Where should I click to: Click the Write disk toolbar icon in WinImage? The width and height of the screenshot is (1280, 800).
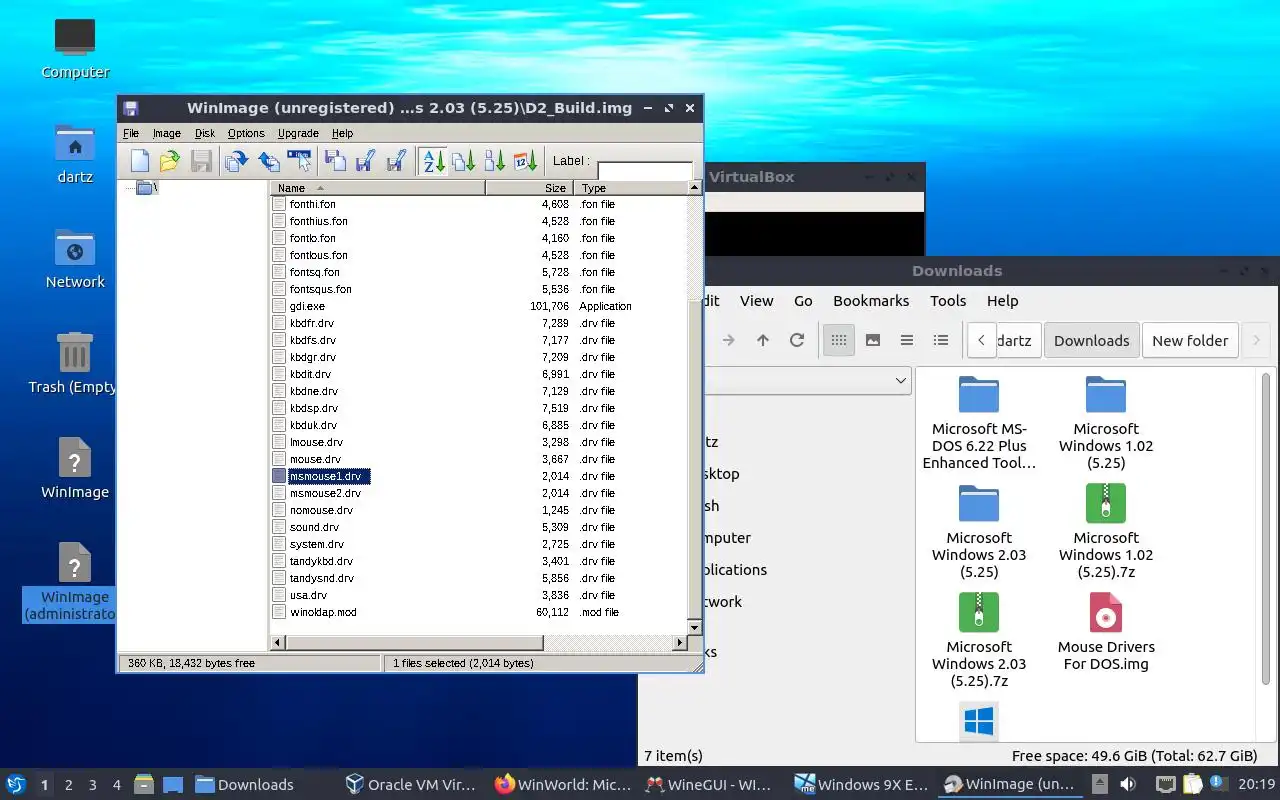(x=365, y=161)
